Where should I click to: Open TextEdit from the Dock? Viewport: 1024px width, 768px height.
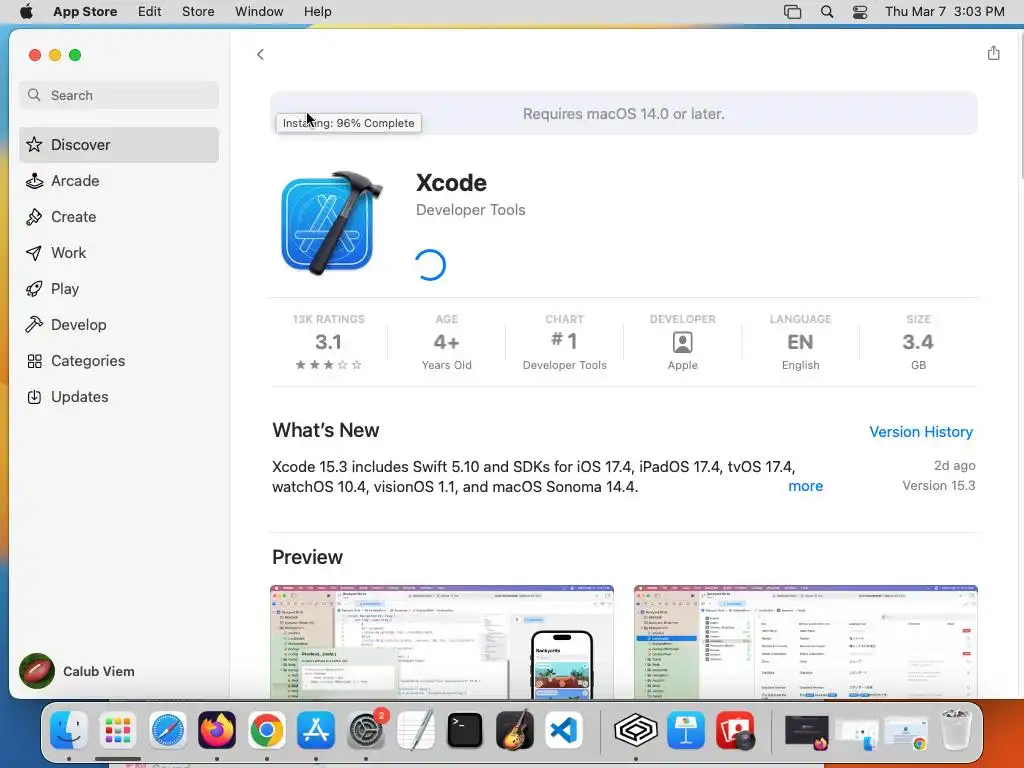pos(415,730)
